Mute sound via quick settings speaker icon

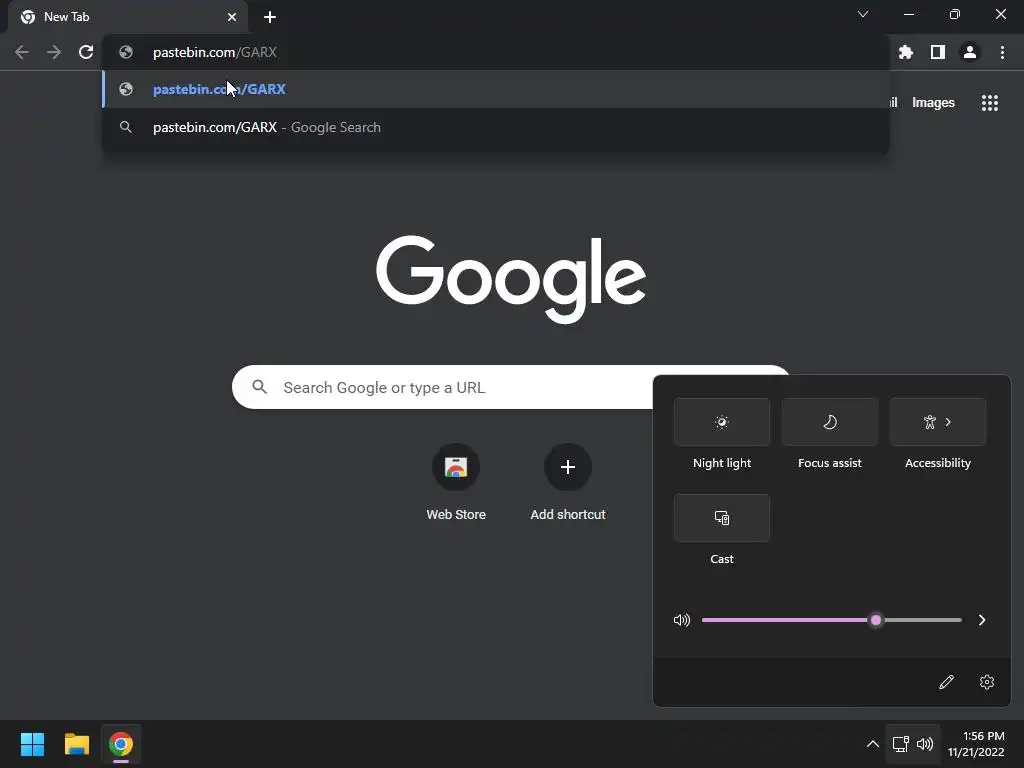682,620
